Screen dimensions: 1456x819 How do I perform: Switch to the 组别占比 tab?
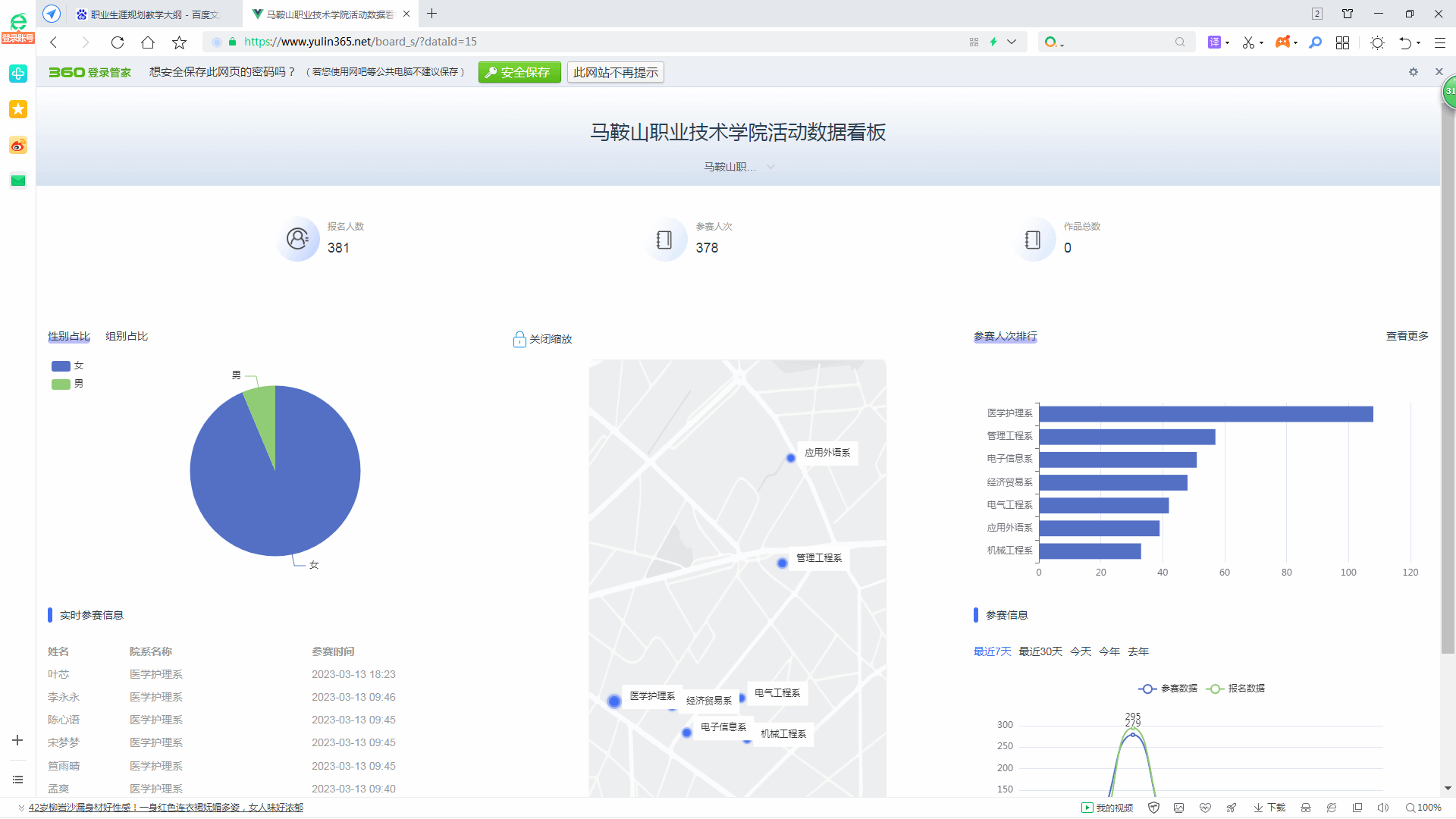[127, 336]
